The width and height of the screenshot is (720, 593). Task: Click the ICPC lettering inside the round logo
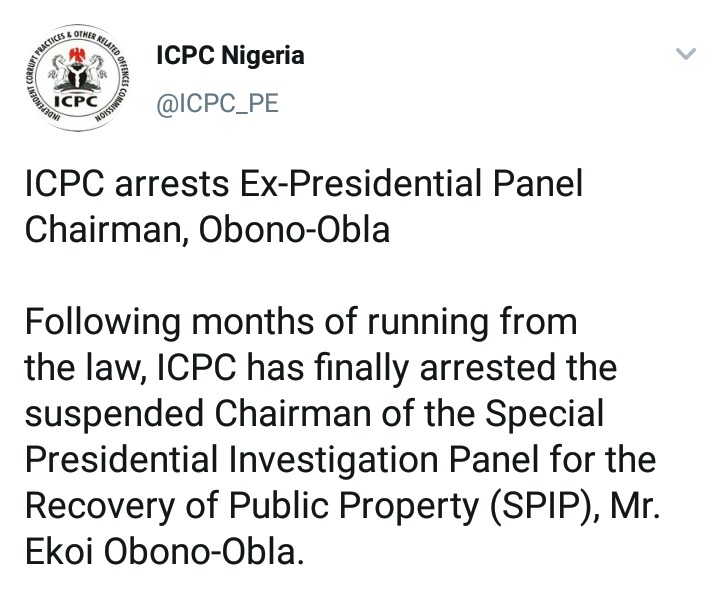(75, 103)
